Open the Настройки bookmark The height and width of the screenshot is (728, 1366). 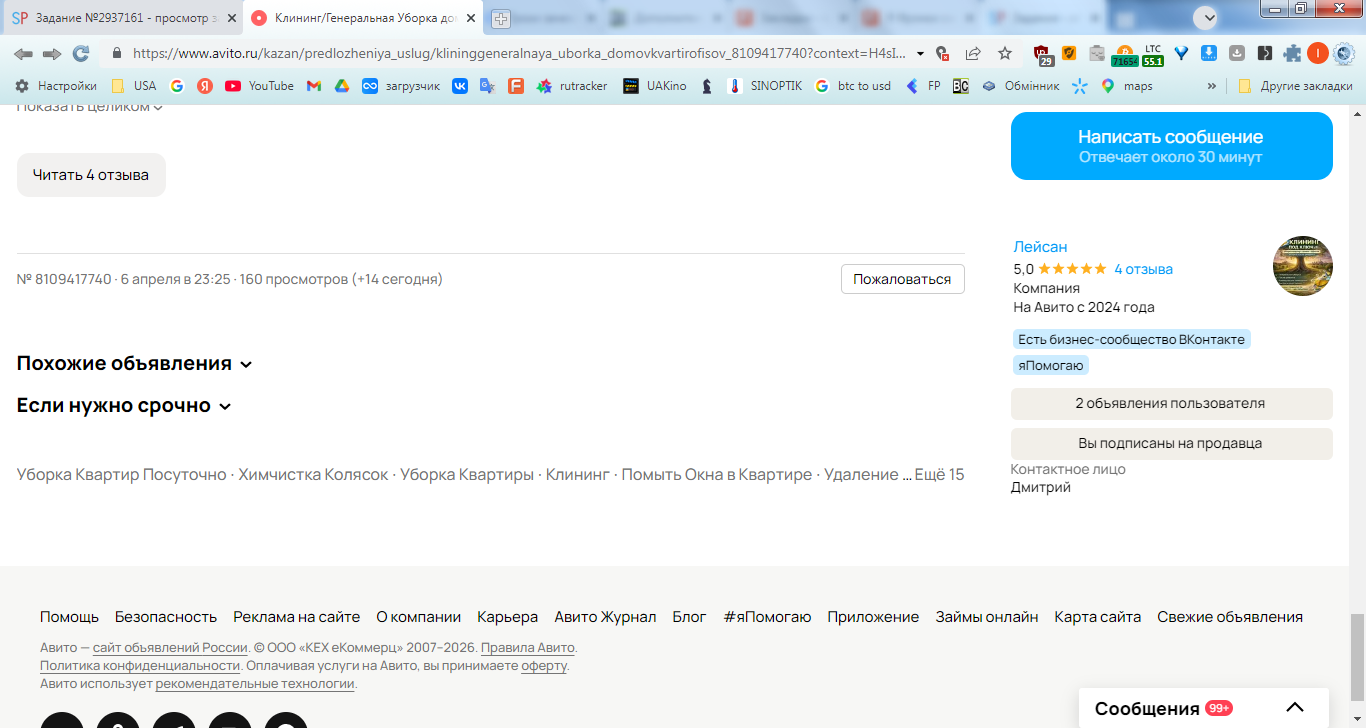[56, 86]
